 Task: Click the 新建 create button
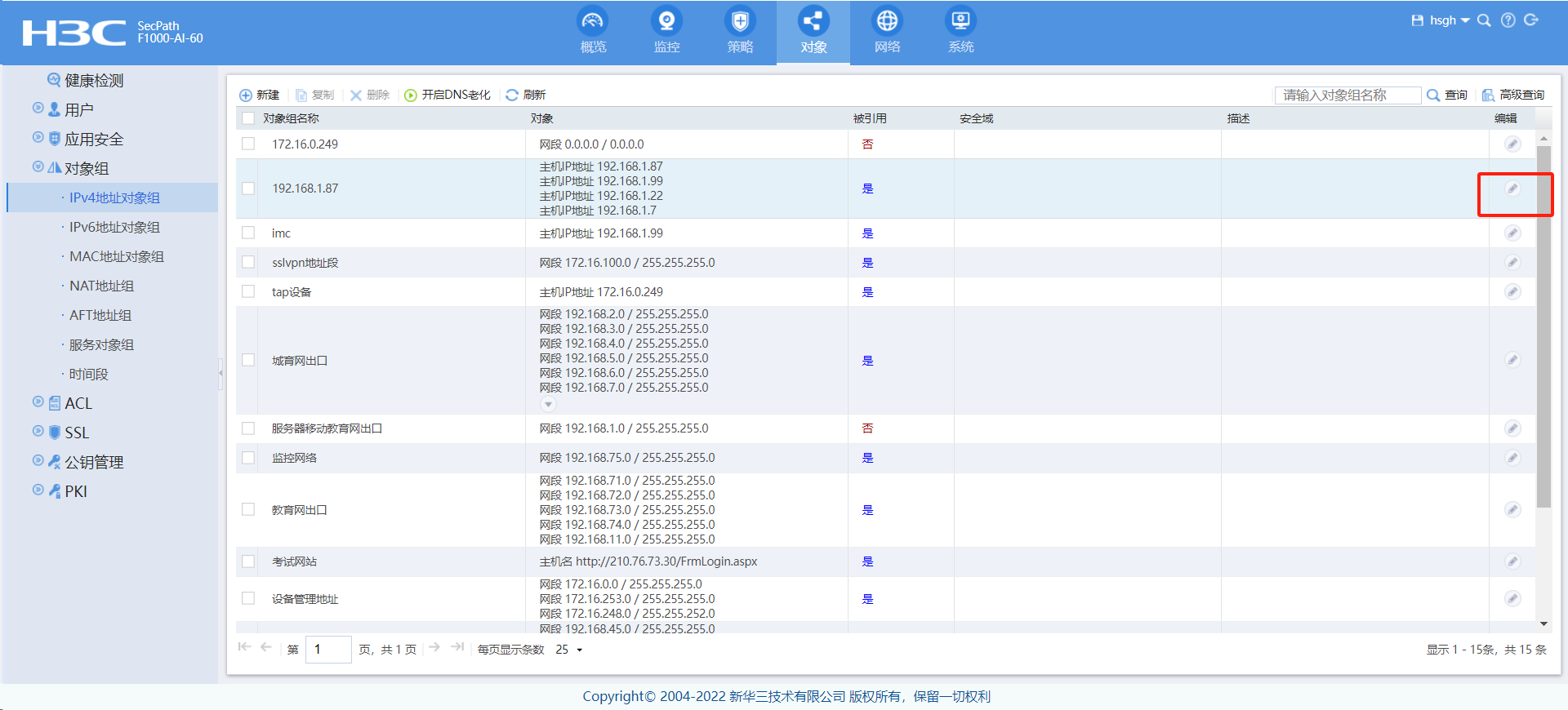pos(259,95)
